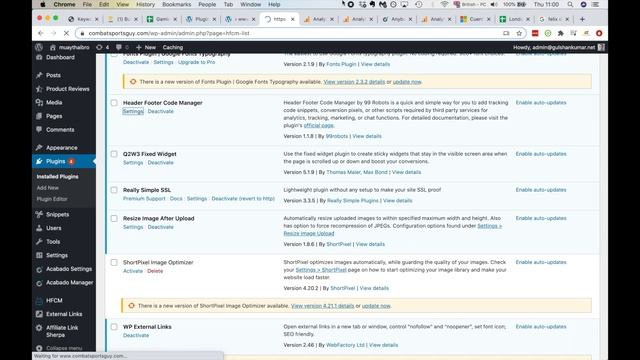
Task: Bookmark this page with the star icon
Action: (x=519, y=33)
